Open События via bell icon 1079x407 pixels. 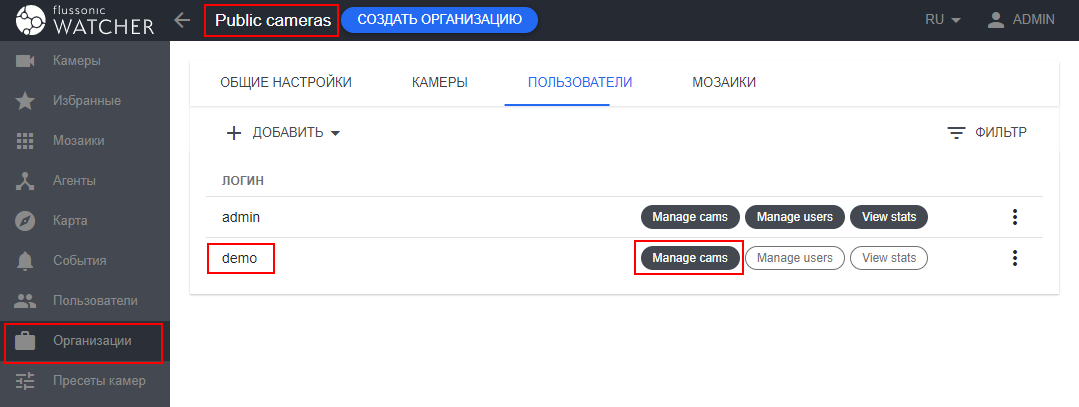(27, 261)
